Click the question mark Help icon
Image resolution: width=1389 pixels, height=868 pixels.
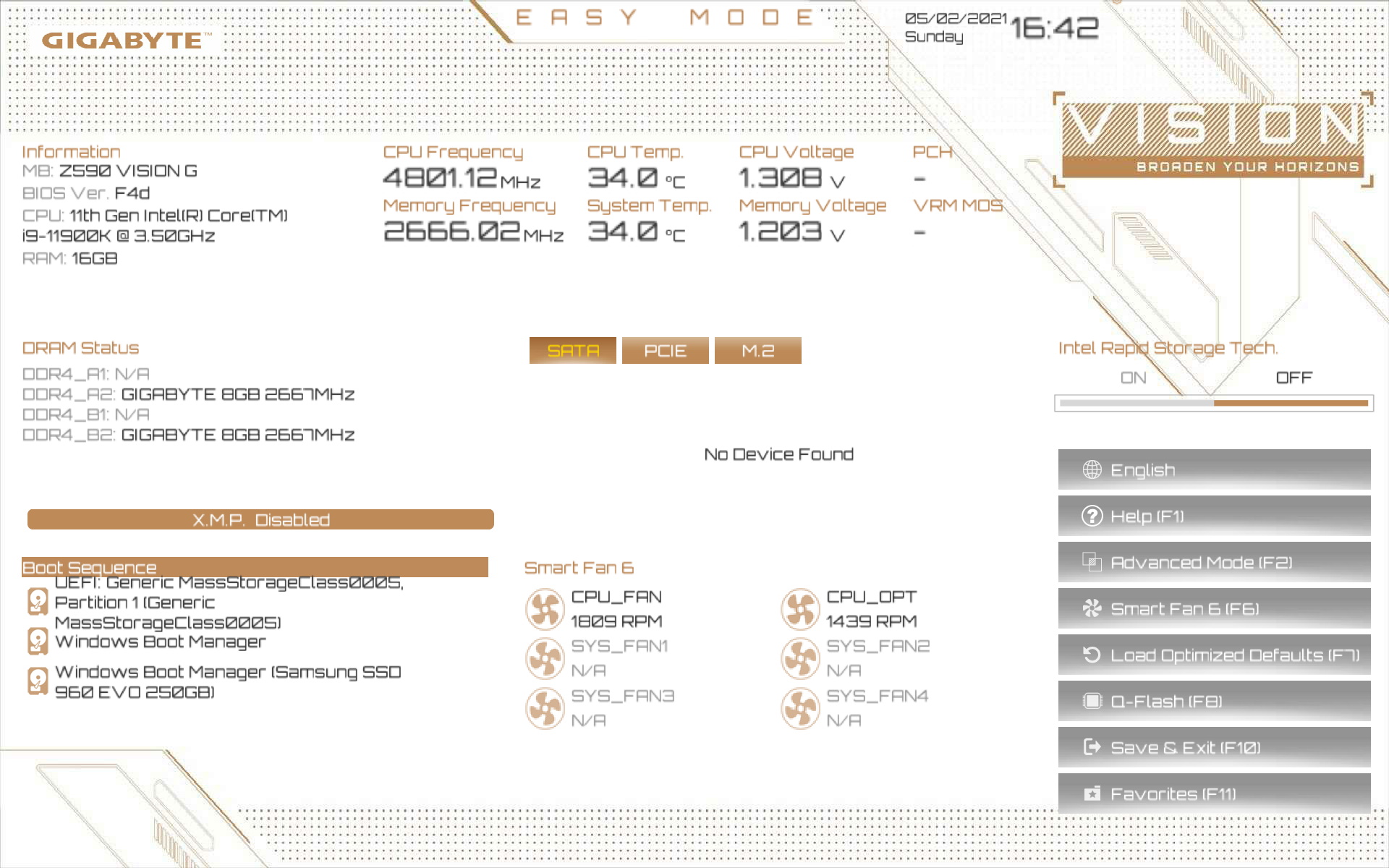[x=1092, y=516]
